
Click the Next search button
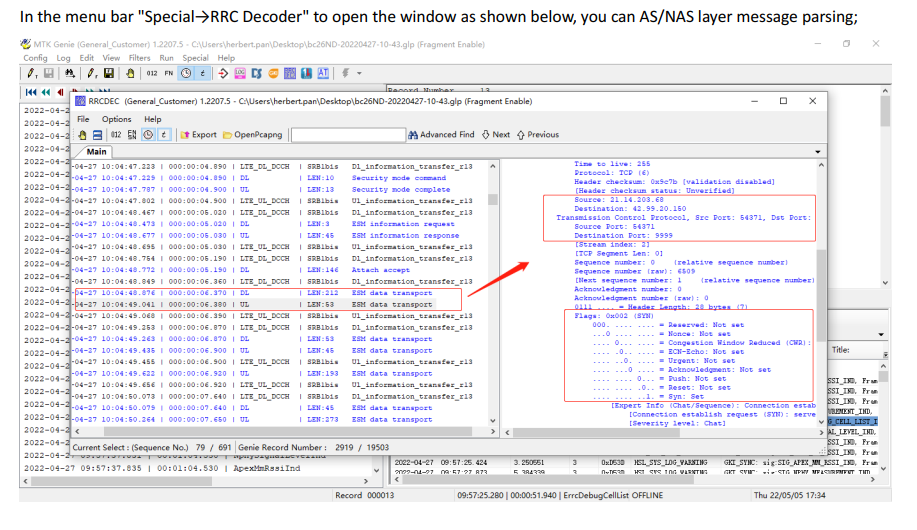pos(495,135)
